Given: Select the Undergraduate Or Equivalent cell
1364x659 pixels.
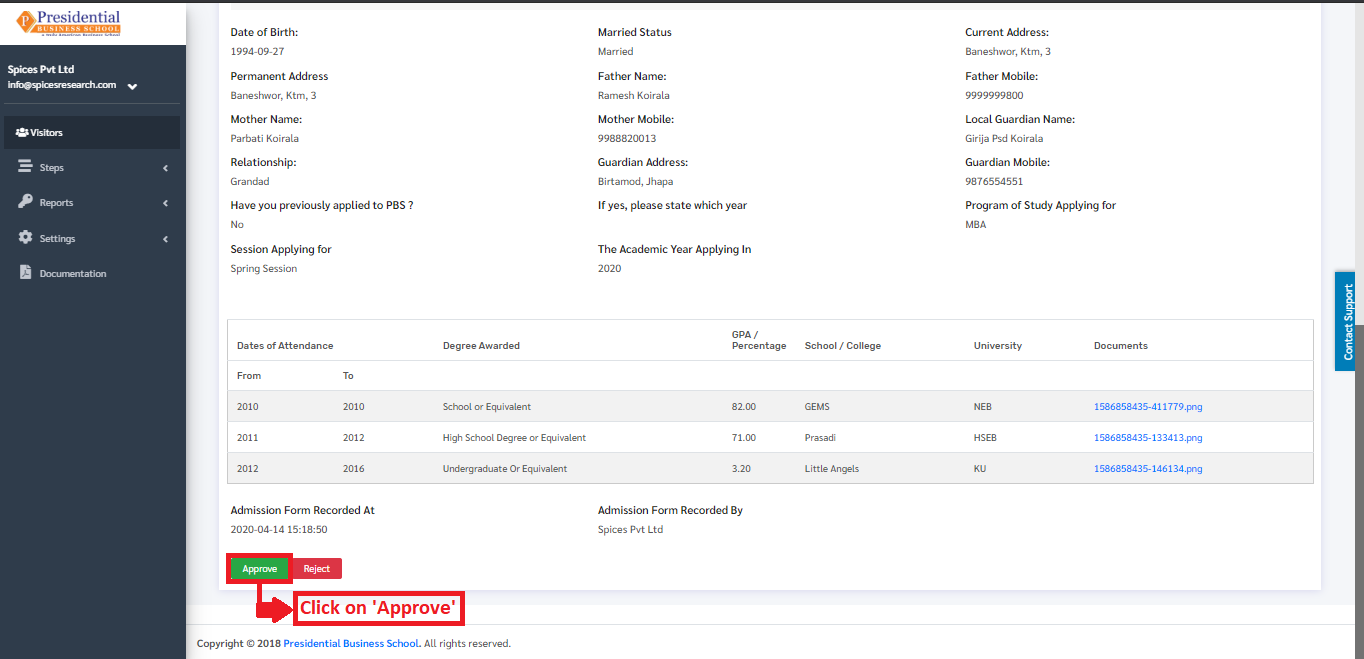Looking at the screenshot, I should [505, 469].
